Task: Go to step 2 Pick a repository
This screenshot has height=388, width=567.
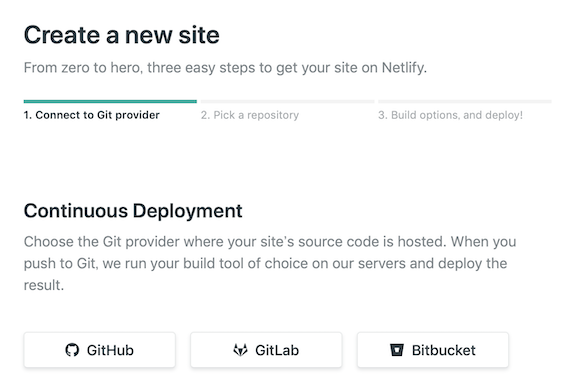Action: point(250,115)
